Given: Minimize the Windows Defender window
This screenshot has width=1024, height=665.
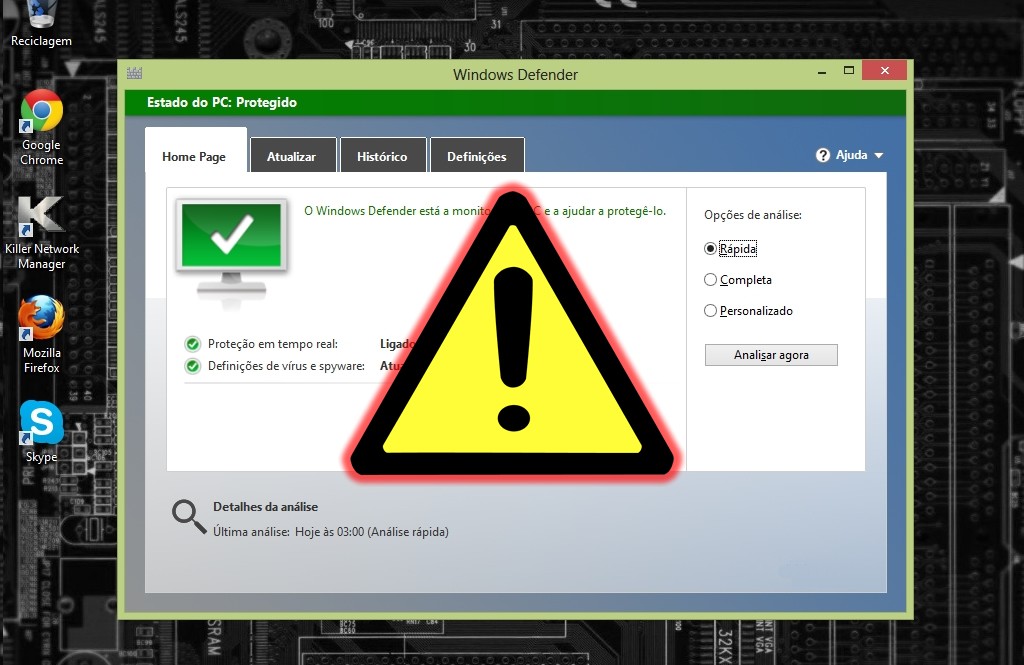Looking at the screenshot, I should (x=822, y=71).
